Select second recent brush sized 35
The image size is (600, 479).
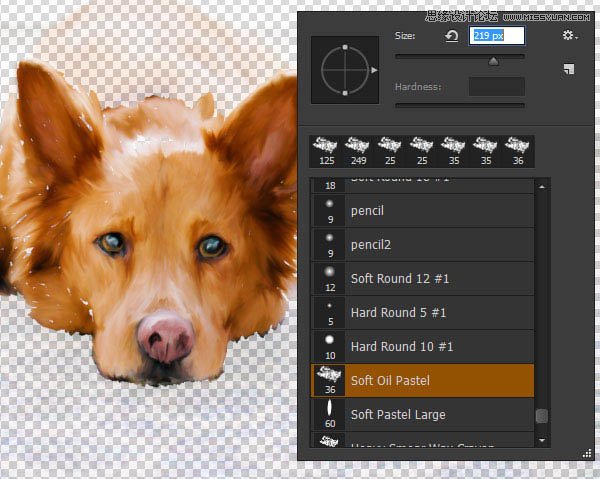pyautogui.click(x=486, y=152)
